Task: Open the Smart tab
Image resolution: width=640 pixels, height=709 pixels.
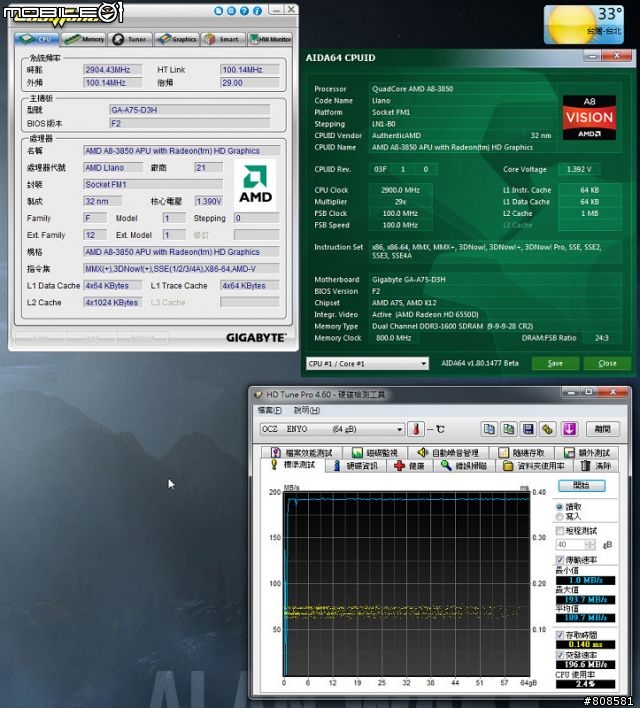Action: pyautogui.click(x=223, y=39)
